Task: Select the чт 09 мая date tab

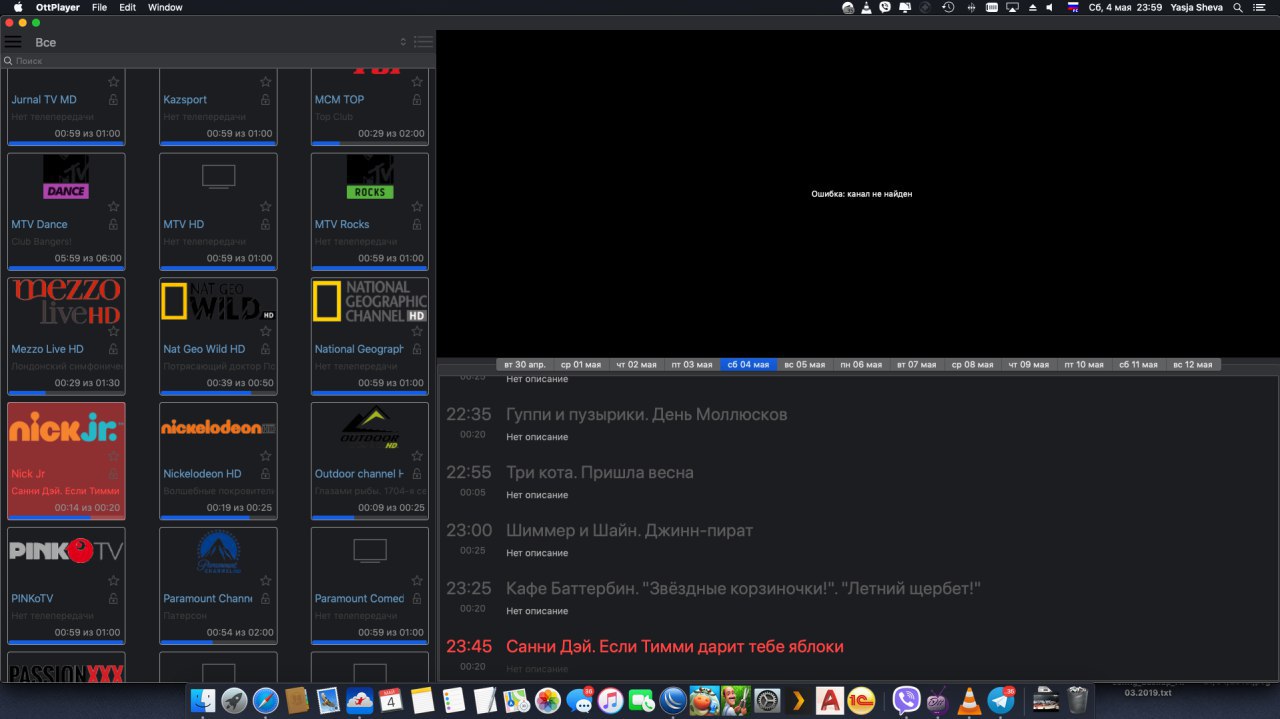Action: click(x=1028, y=365)
